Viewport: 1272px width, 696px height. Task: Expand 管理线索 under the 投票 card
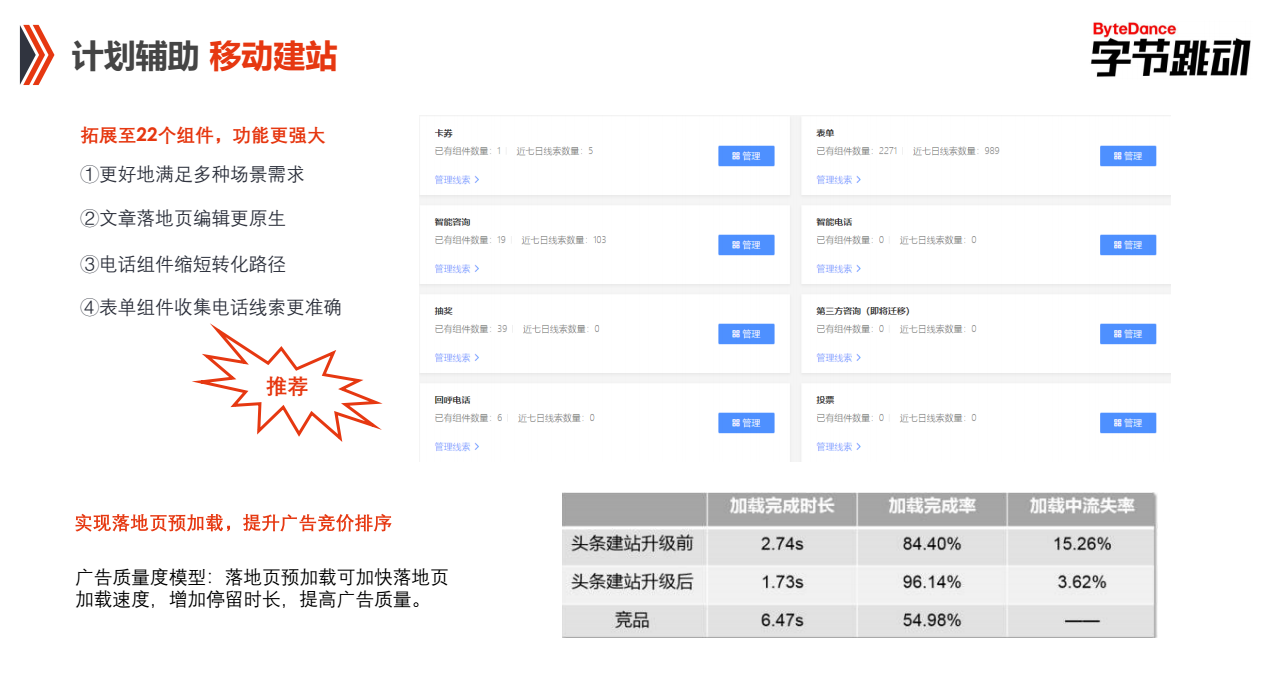coord(834,446)
